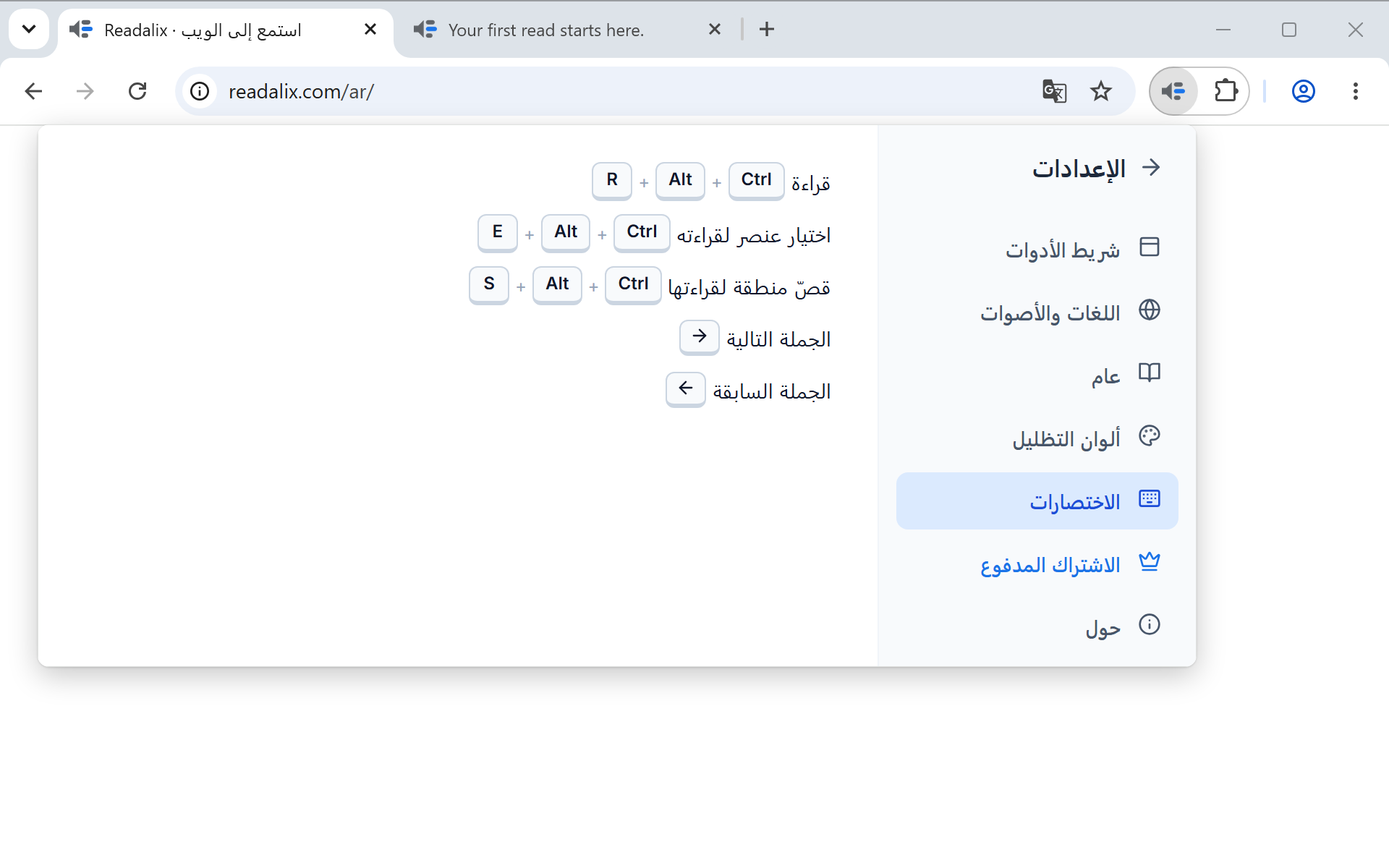Click the keyboard icon for shortcuts
Viewport: 1389px width, 868px height.
click(x=1149, y=499)
